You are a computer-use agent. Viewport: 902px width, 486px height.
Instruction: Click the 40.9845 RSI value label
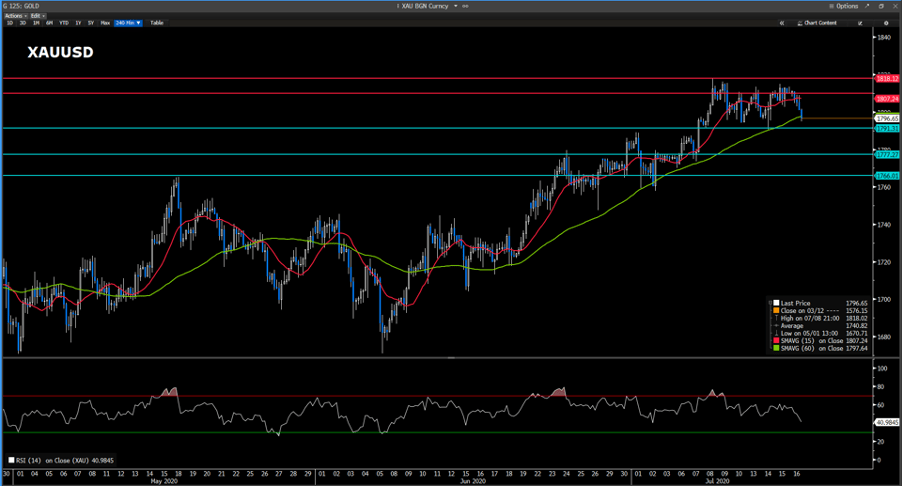tap(886, 422)
